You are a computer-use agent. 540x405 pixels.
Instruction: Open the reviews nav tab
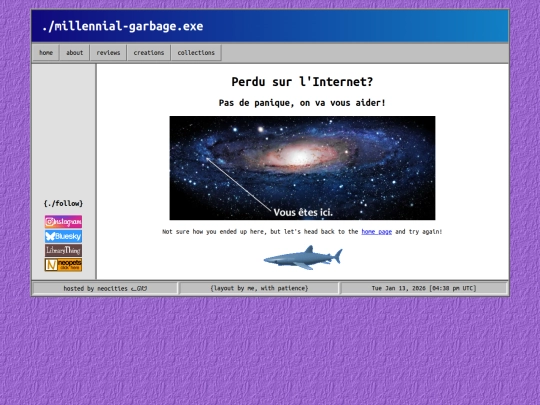click(x=108, y=53)
